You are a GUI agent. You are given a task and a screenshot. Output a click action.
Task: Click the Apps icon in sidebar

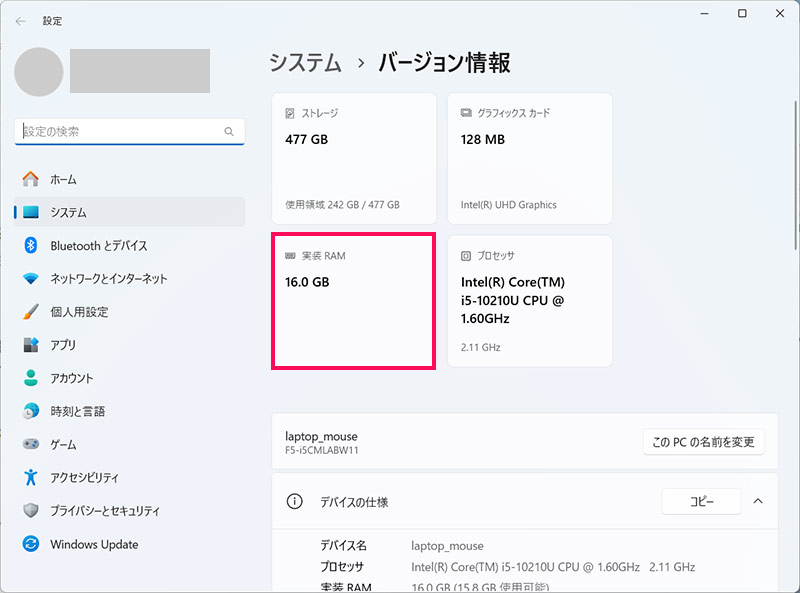tap(31, 344)
